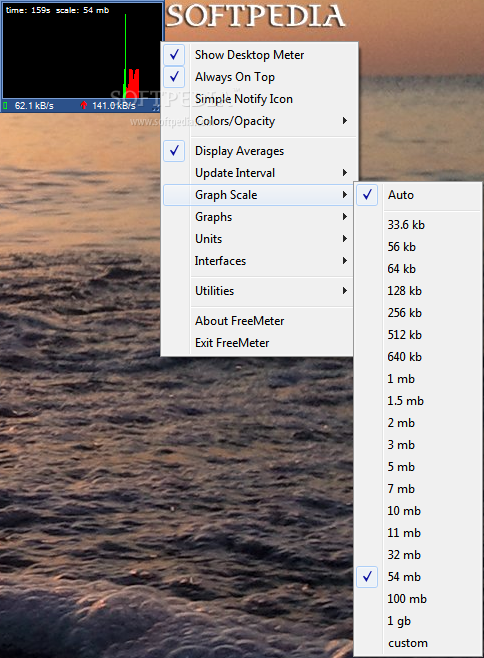484x658 pixels.
Task: Select Auto graph scale
Action: [x=418, y=195]
